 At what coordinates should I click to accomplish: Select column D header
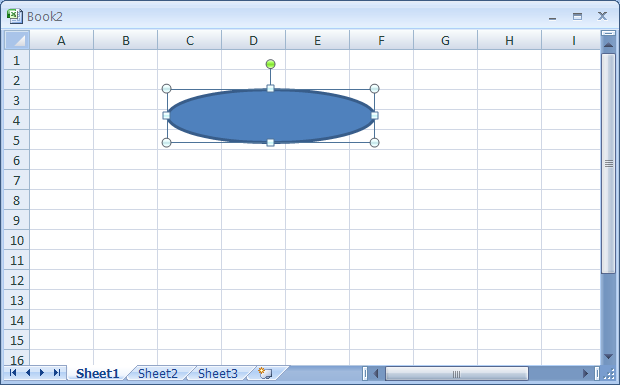coord(253,40)
